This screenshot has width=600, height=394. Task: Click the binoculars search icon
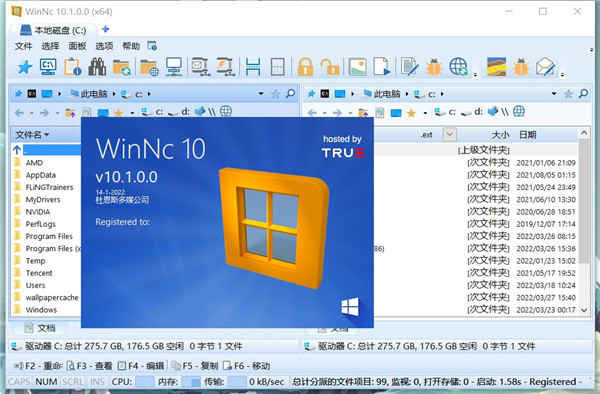pyautogui.click(x=97, y=67)
